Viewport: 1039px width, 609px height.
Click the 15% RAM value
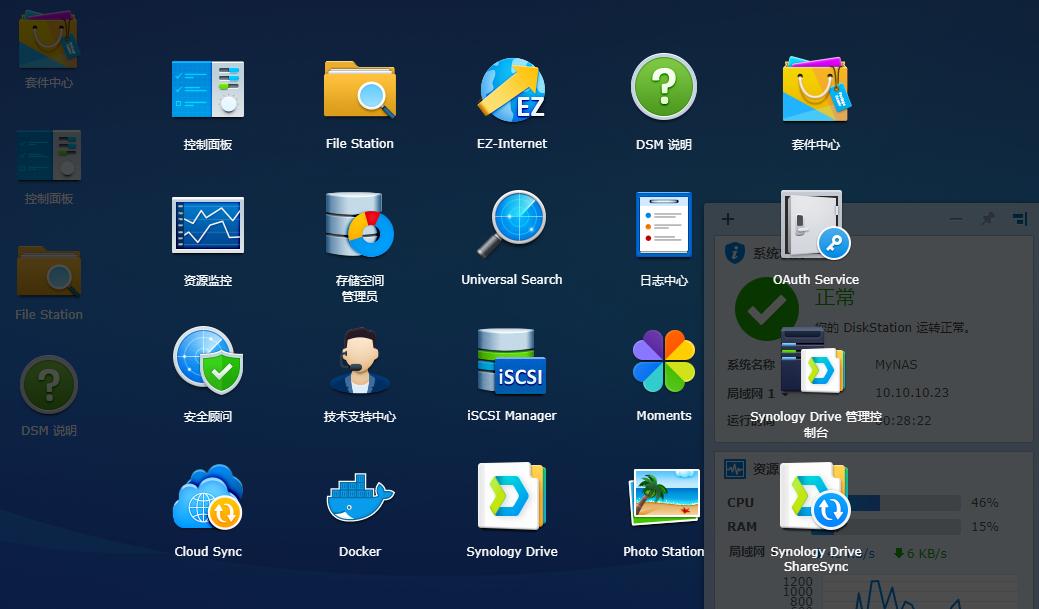tap(985, 527)
